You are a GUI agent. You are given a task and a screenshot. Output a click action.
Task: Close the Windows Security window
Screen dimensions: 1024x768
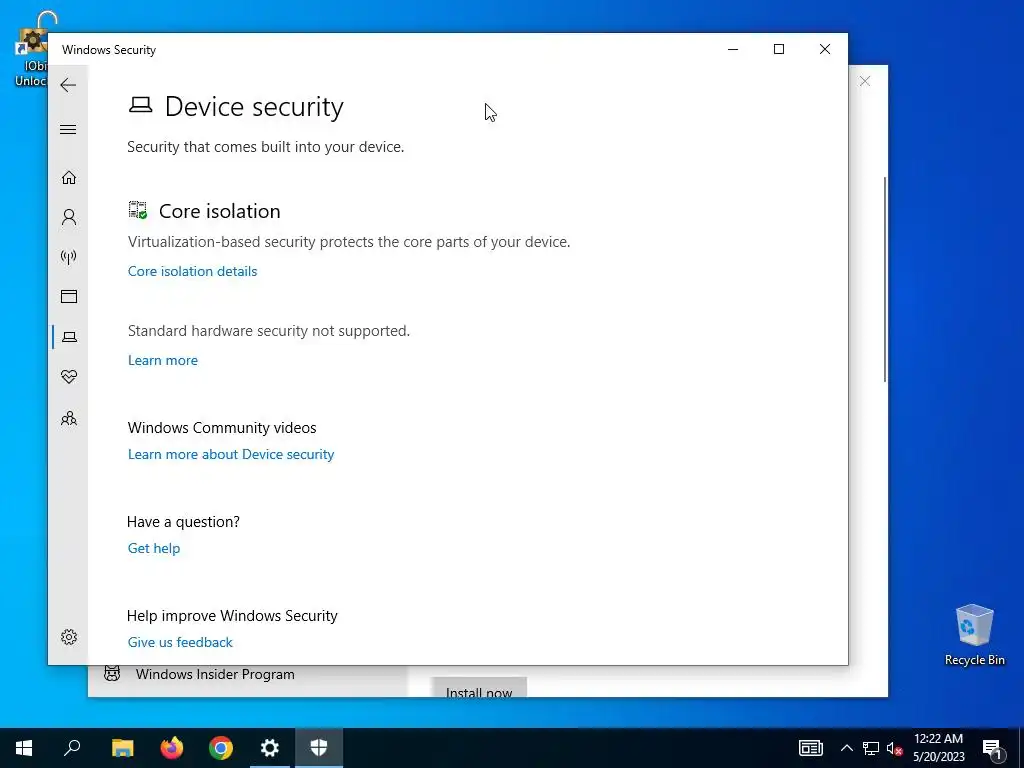click(825, 50)
